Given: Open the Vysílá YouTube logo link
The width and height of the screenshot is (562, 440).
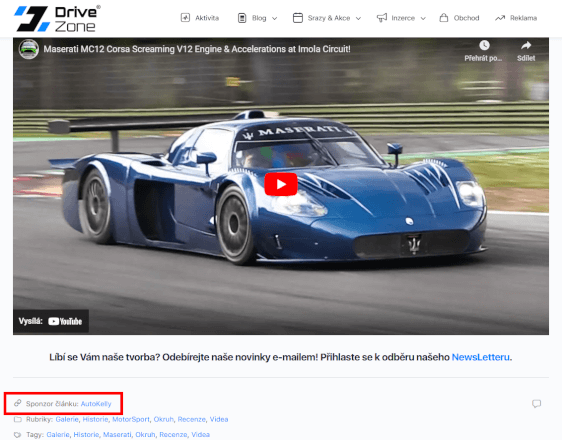Looking at the screenshot, I should [65, 321].
